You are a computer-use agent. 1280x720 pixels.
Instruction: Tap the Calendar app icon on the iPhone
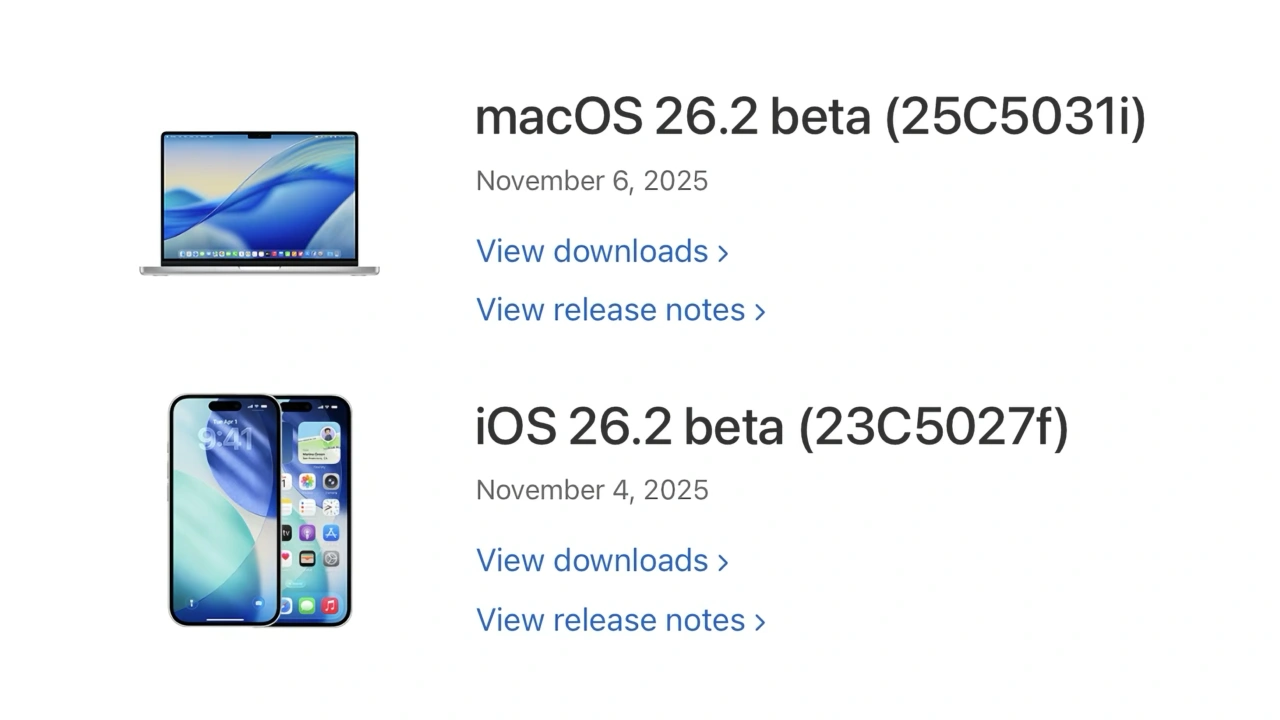(285, 482)
